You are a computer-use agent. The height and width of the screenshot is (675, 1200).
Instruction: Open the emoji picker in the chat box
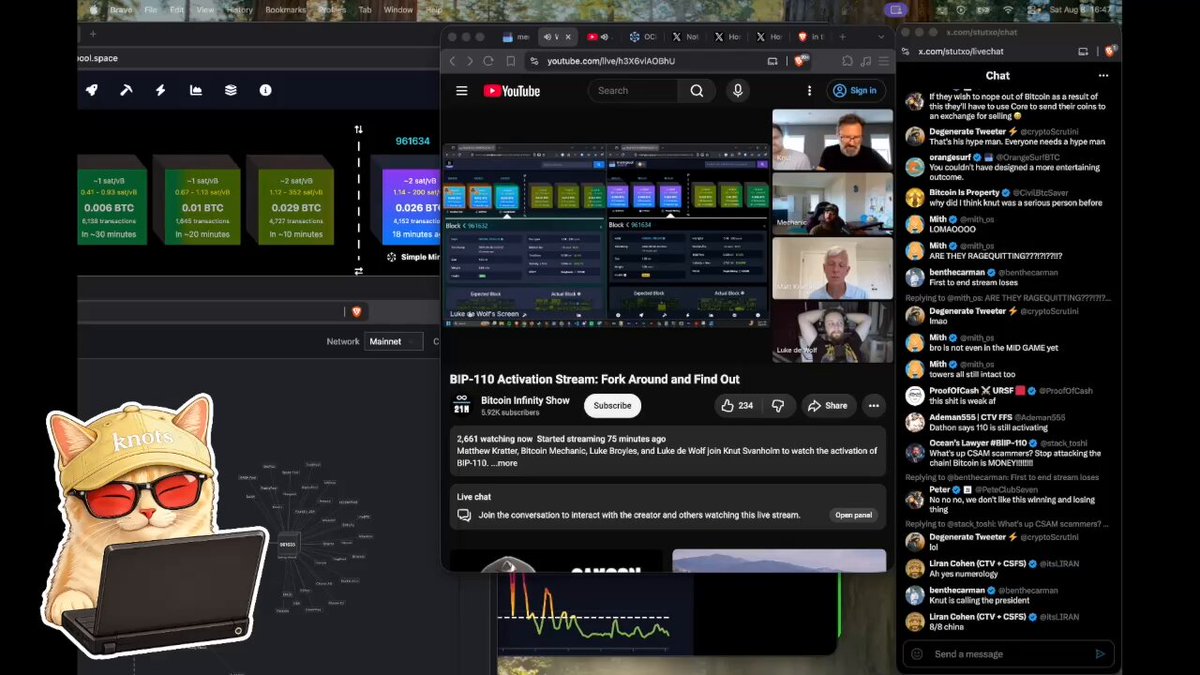[x=917, y=654]
